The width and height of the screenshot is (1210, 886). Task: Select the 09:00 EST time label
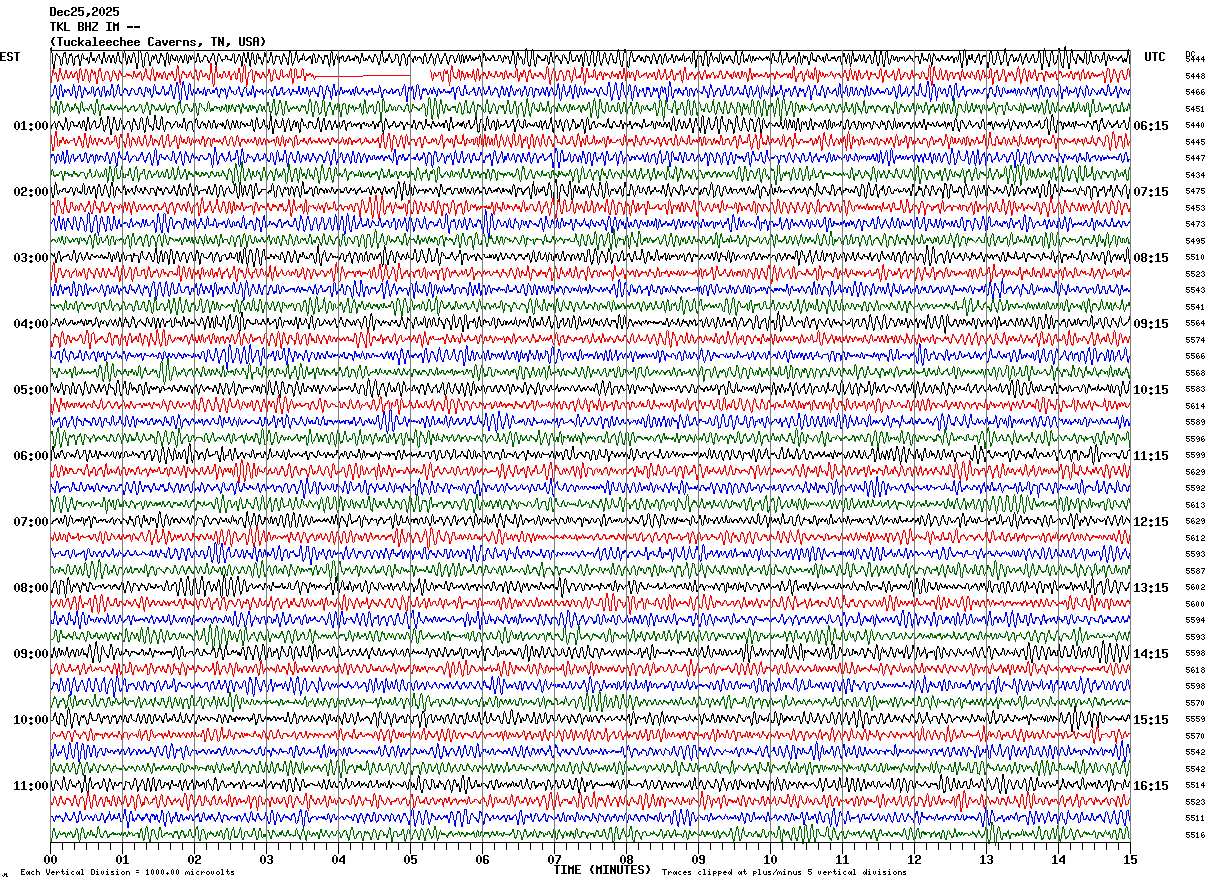(x=31, y=654)
